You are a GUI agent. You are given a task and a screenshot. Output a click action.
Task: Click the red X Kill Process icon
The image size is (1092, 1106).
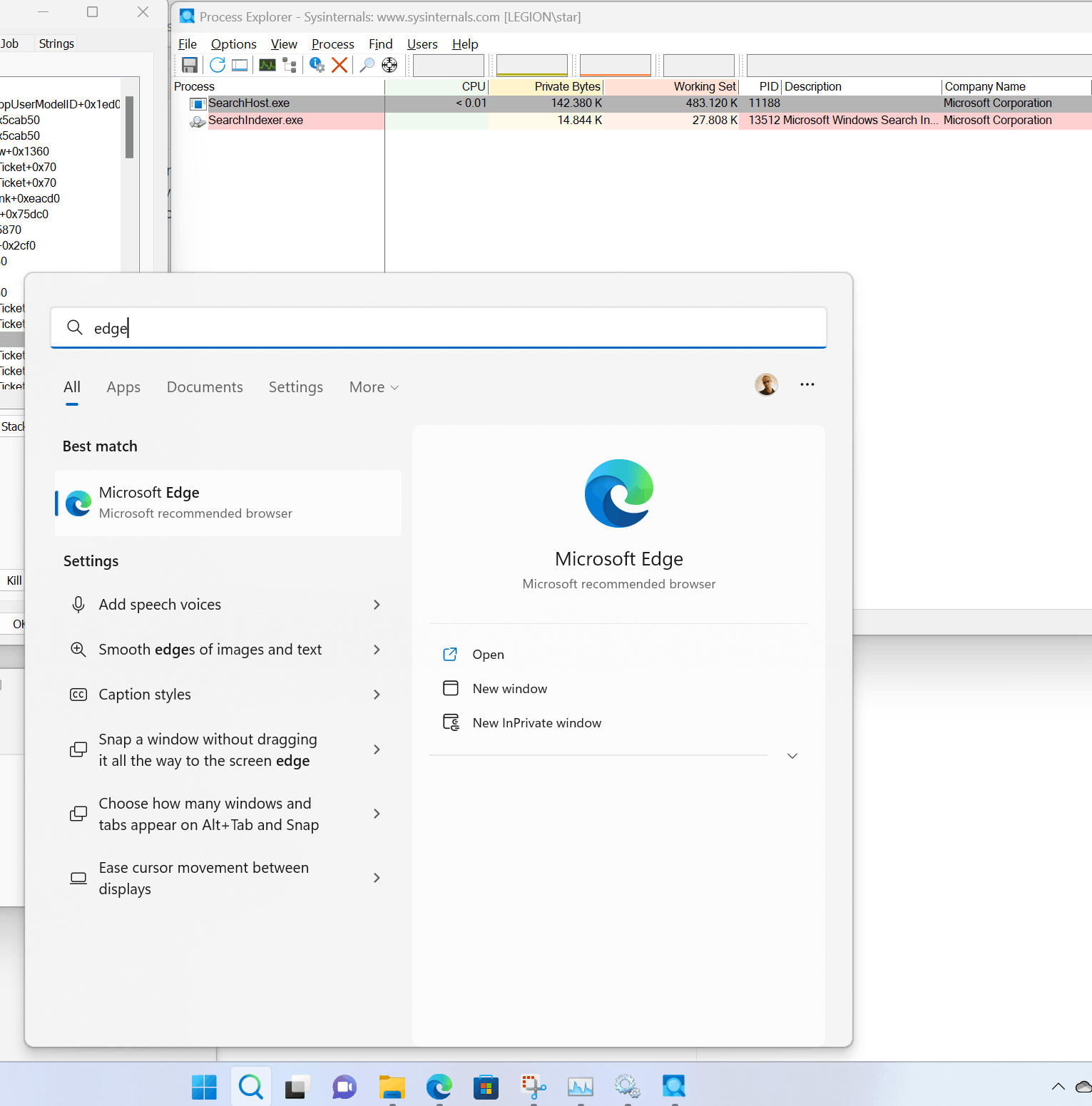point(340,65)
